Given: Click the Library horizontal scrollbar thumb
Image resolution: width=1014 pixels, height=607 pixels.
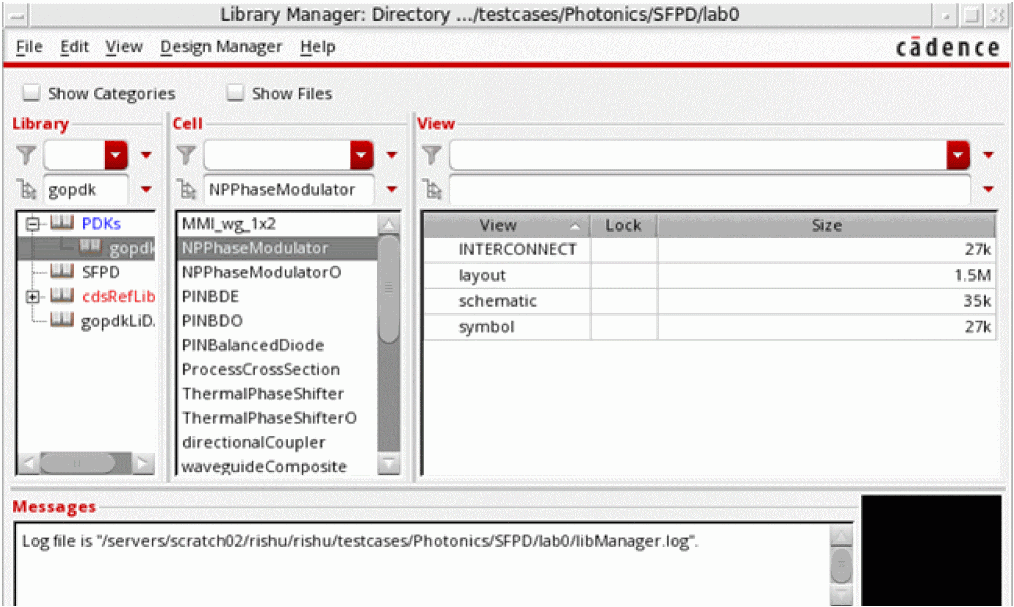Looking at the screenshot, I should coord(78,463).
